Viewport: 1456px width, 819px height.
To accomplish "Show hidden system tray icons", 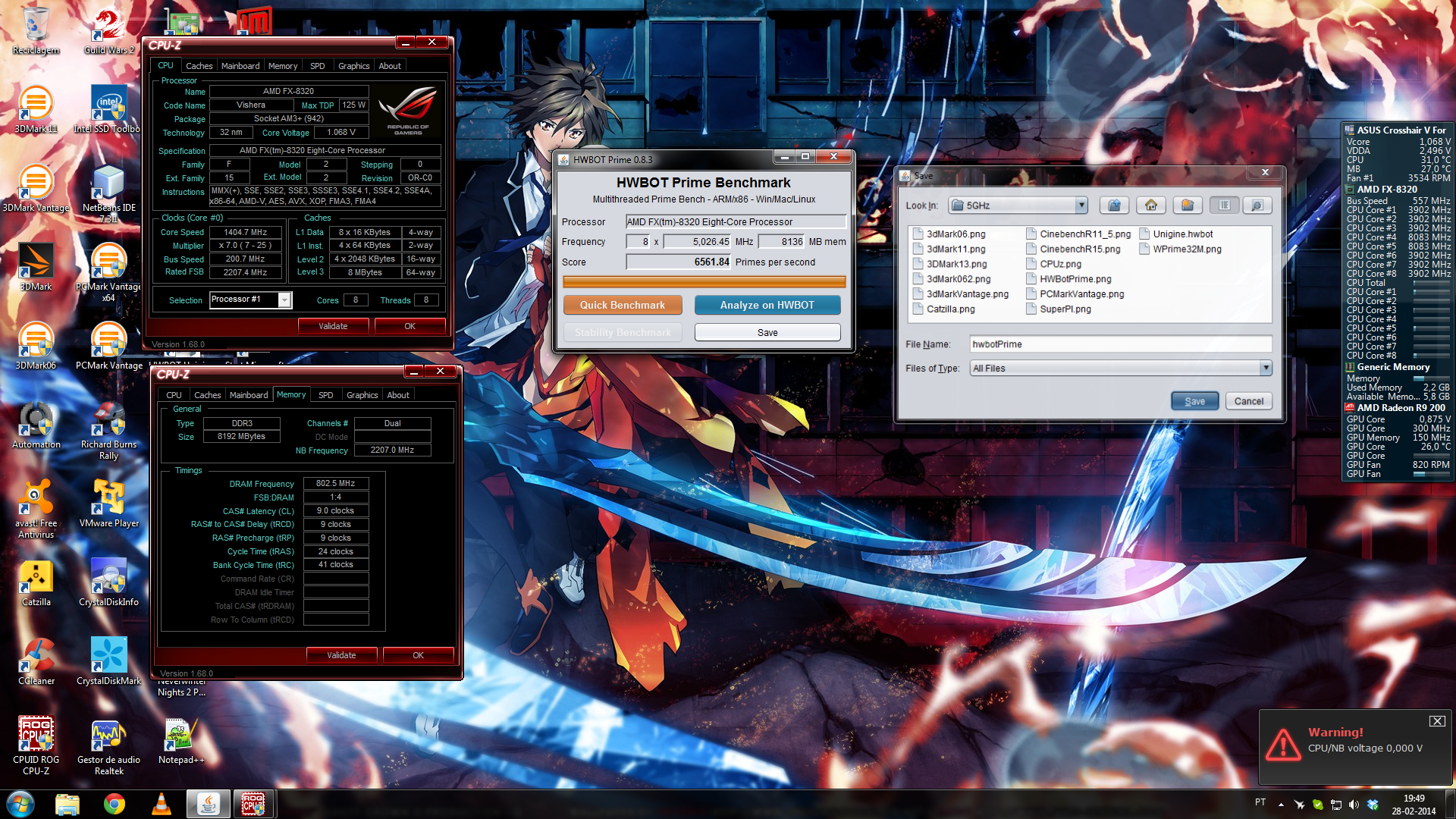I will (1281, 805).
